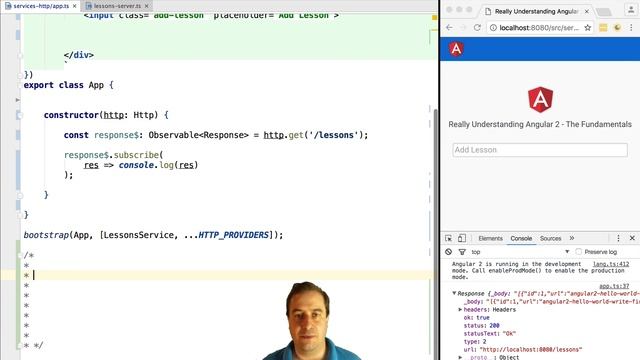Open the DevTools Elements tab
The width and height of the screenshot is (640, 360).
pos(490,238)
